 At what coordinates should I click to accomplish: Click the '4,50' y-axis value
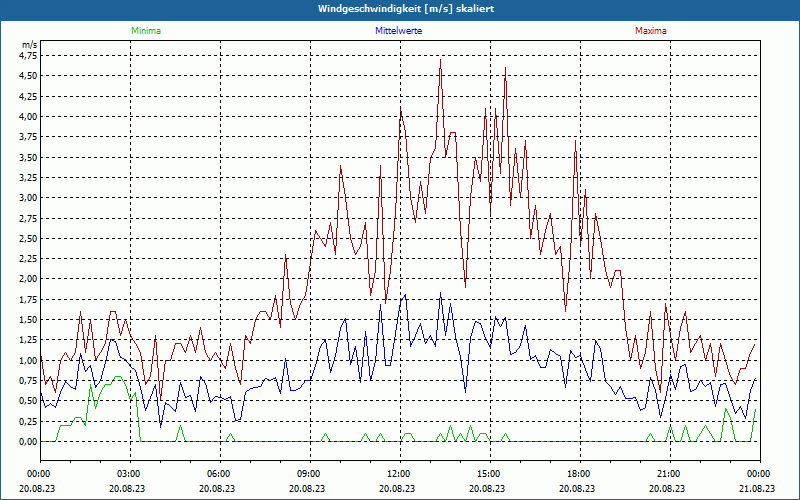(x=29, y=76)
